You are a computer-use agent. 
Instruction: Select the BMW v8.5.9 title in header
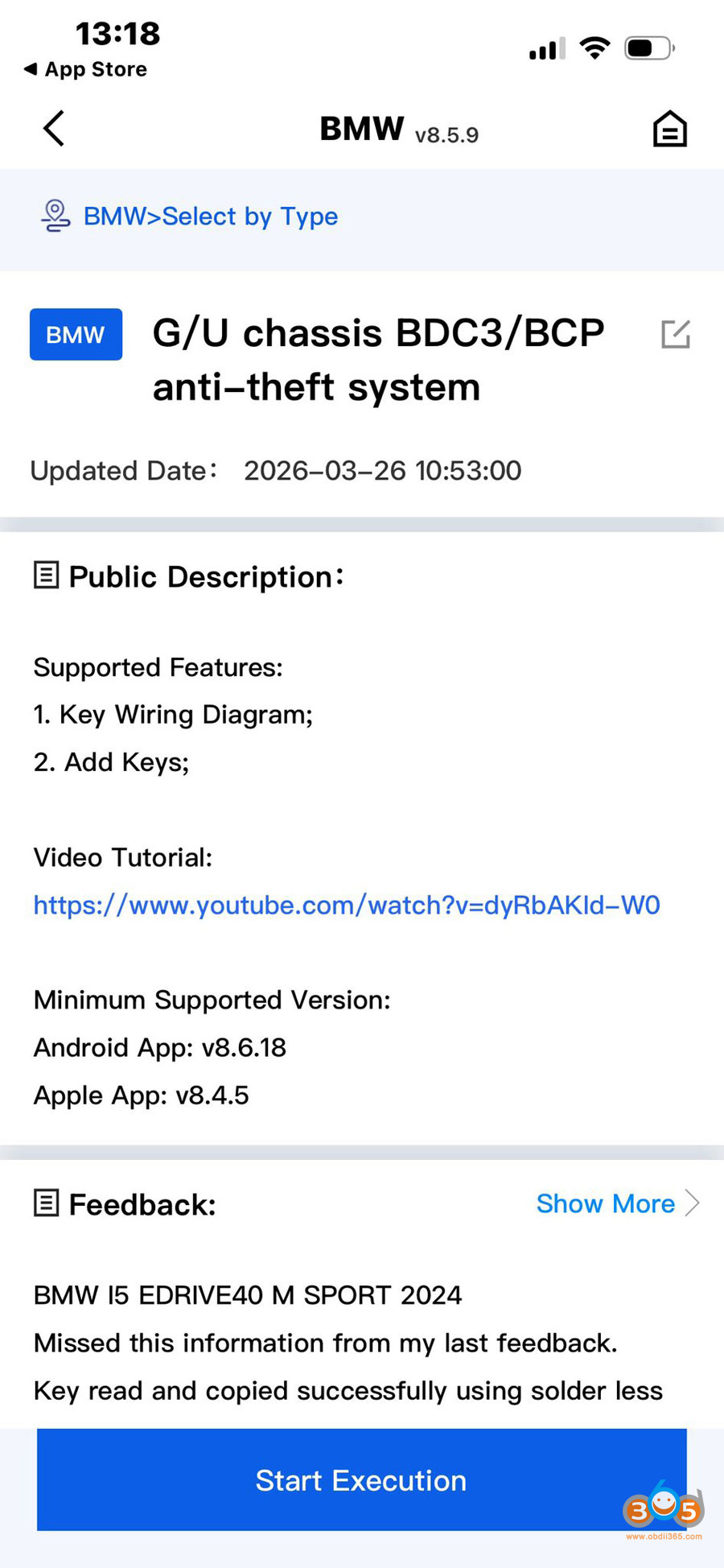pos(397,129)
